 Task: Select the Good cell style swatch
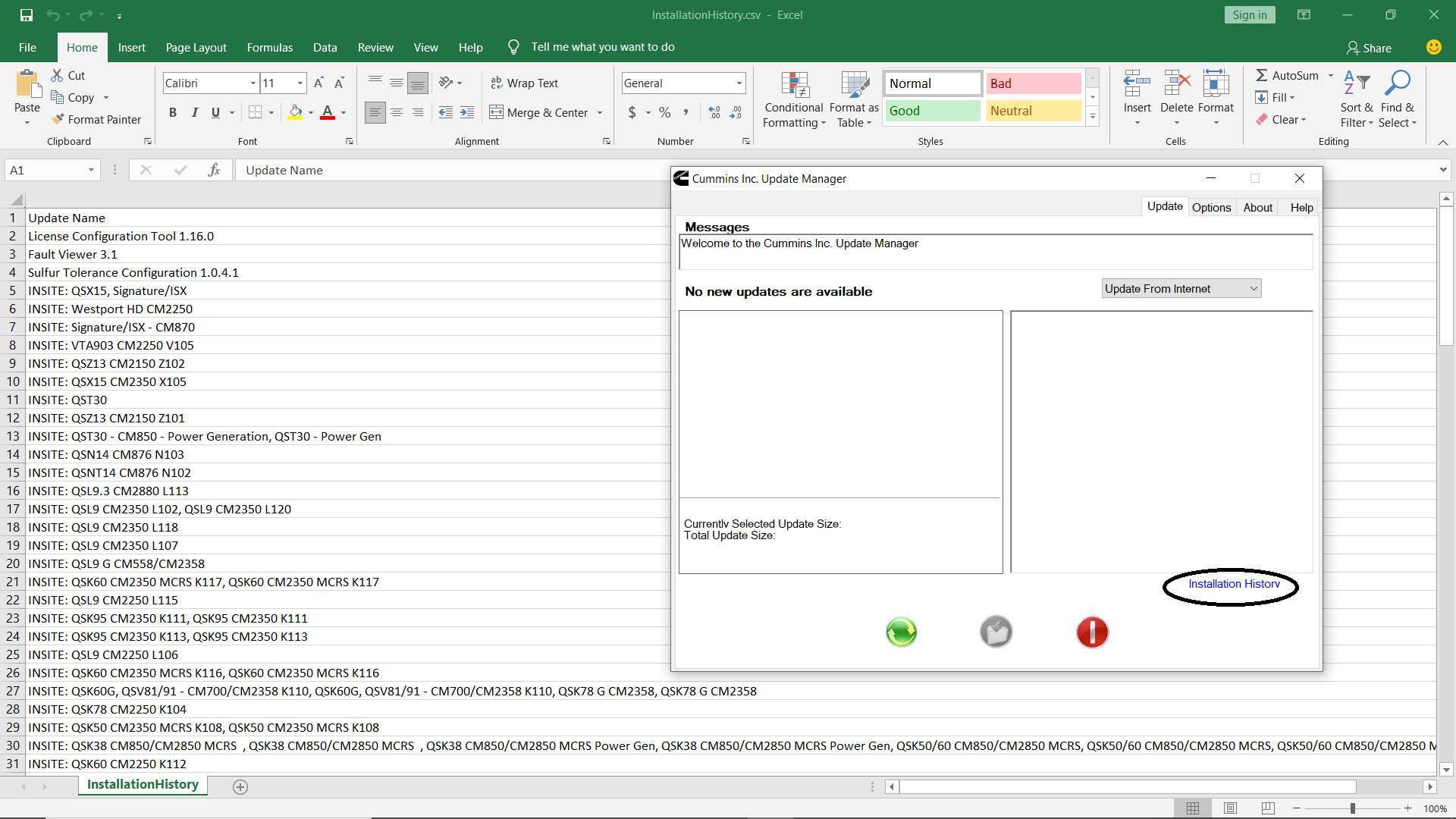pyautogui.click(x=932, y=111)
